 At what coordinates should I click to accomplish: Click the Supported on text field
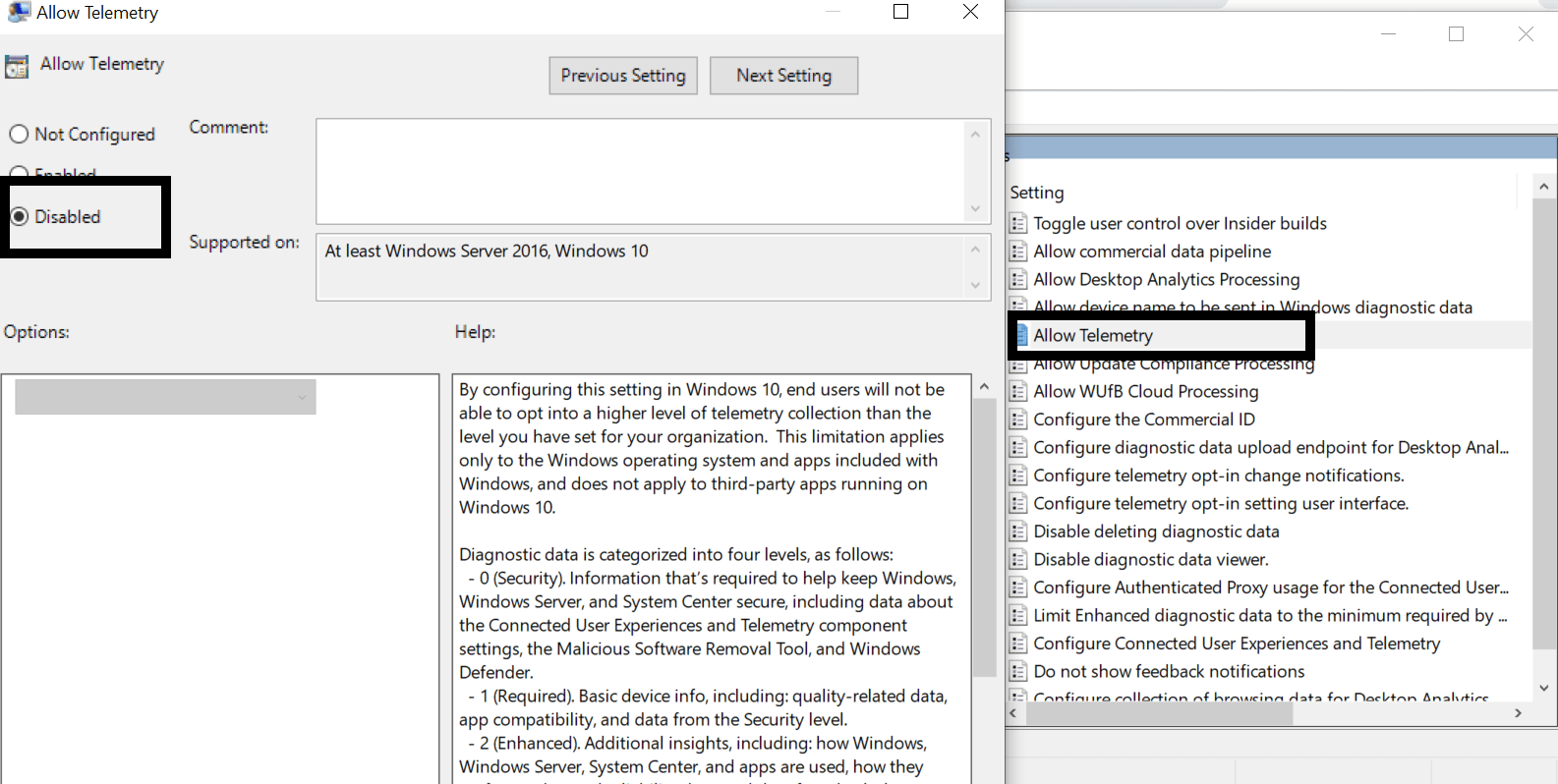pyautogui.click(x=642, y=266)
